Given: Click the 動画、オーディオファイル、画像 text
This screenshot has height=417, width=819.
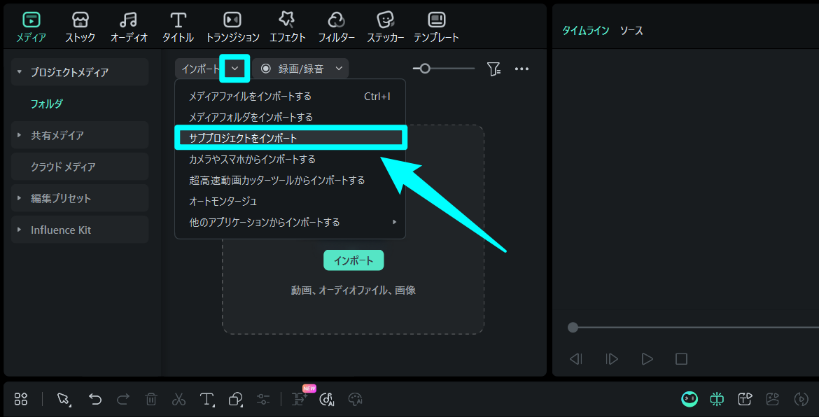Looking at the screenshot, I should tap(353, 291).
